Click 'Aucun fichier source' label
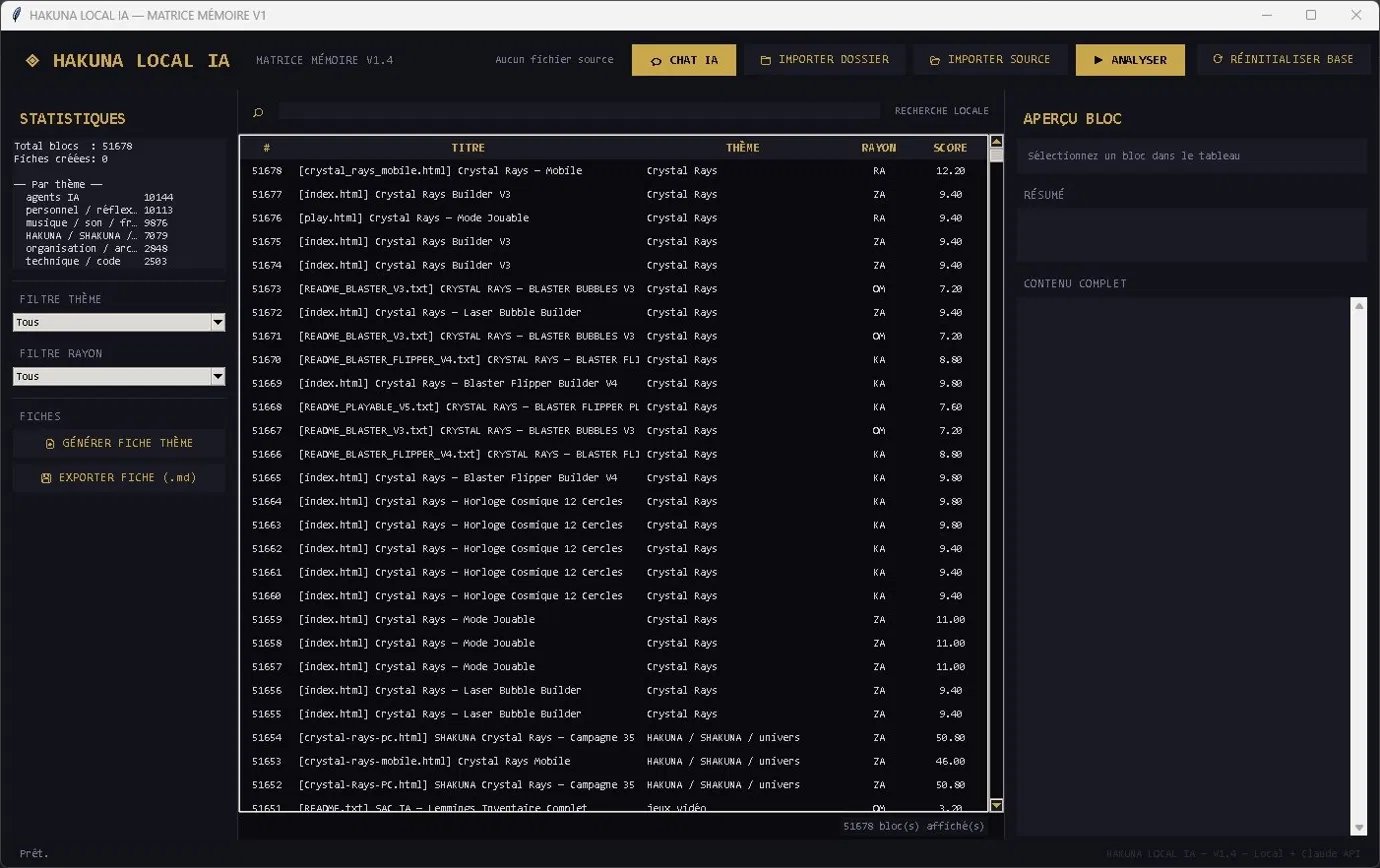The height and width of the screenshot is (868, 1380). coord(554,60)
